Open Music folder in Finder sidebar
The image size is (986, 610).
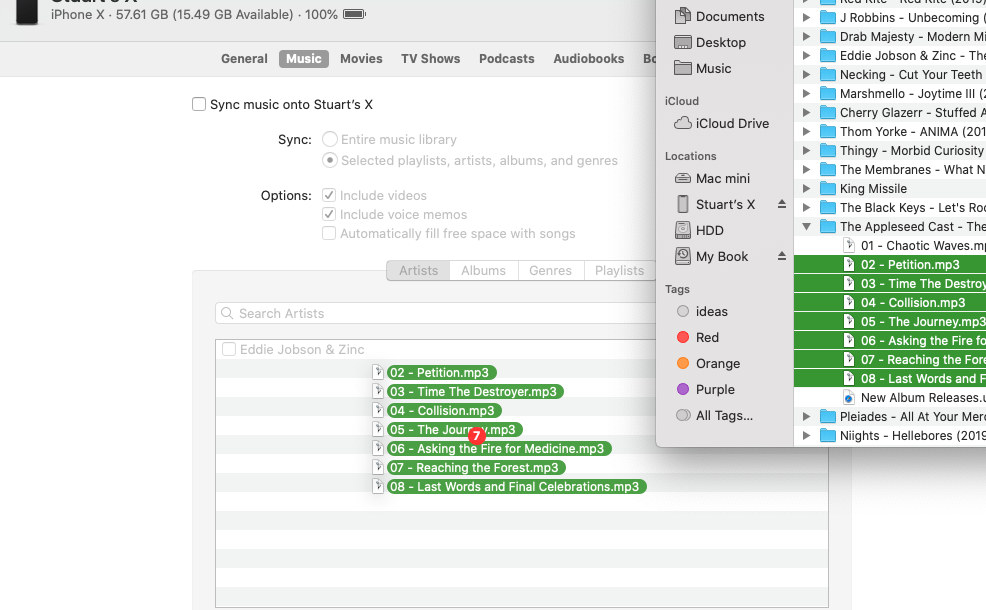tap(702, 68)
